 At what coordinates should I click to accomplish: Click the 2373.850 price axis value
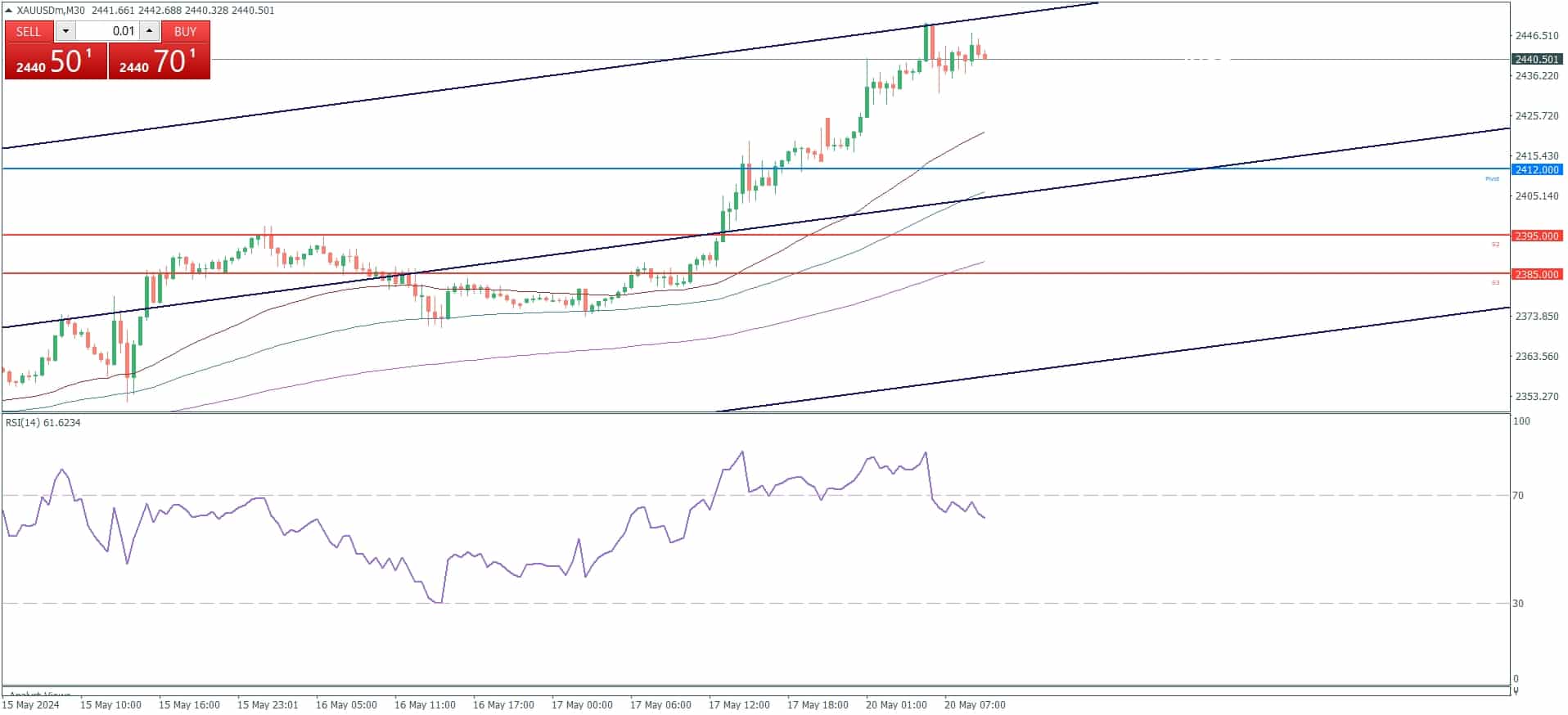[1537, 316]
